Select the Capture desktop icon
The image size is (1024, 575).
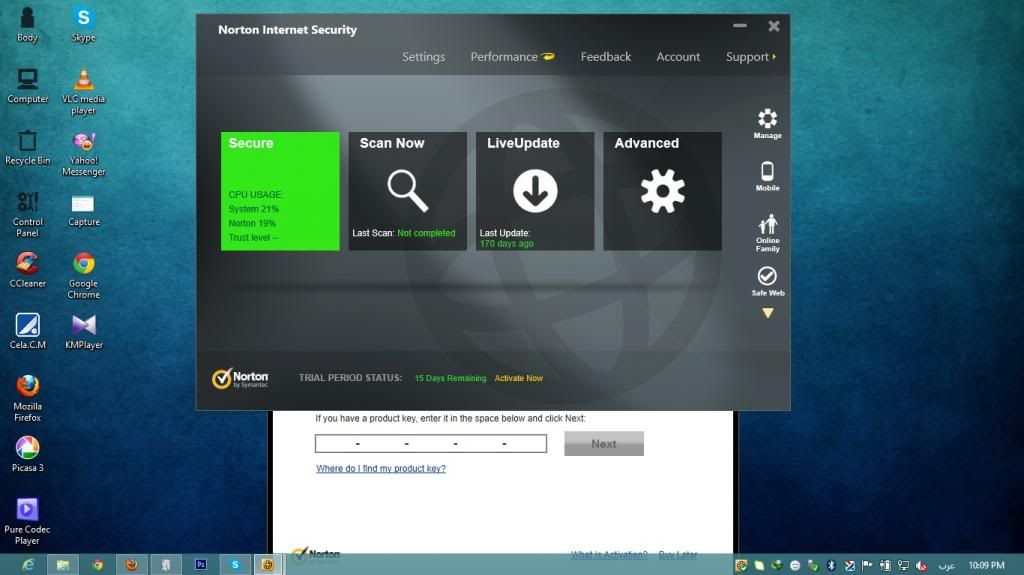coord(84,210)
